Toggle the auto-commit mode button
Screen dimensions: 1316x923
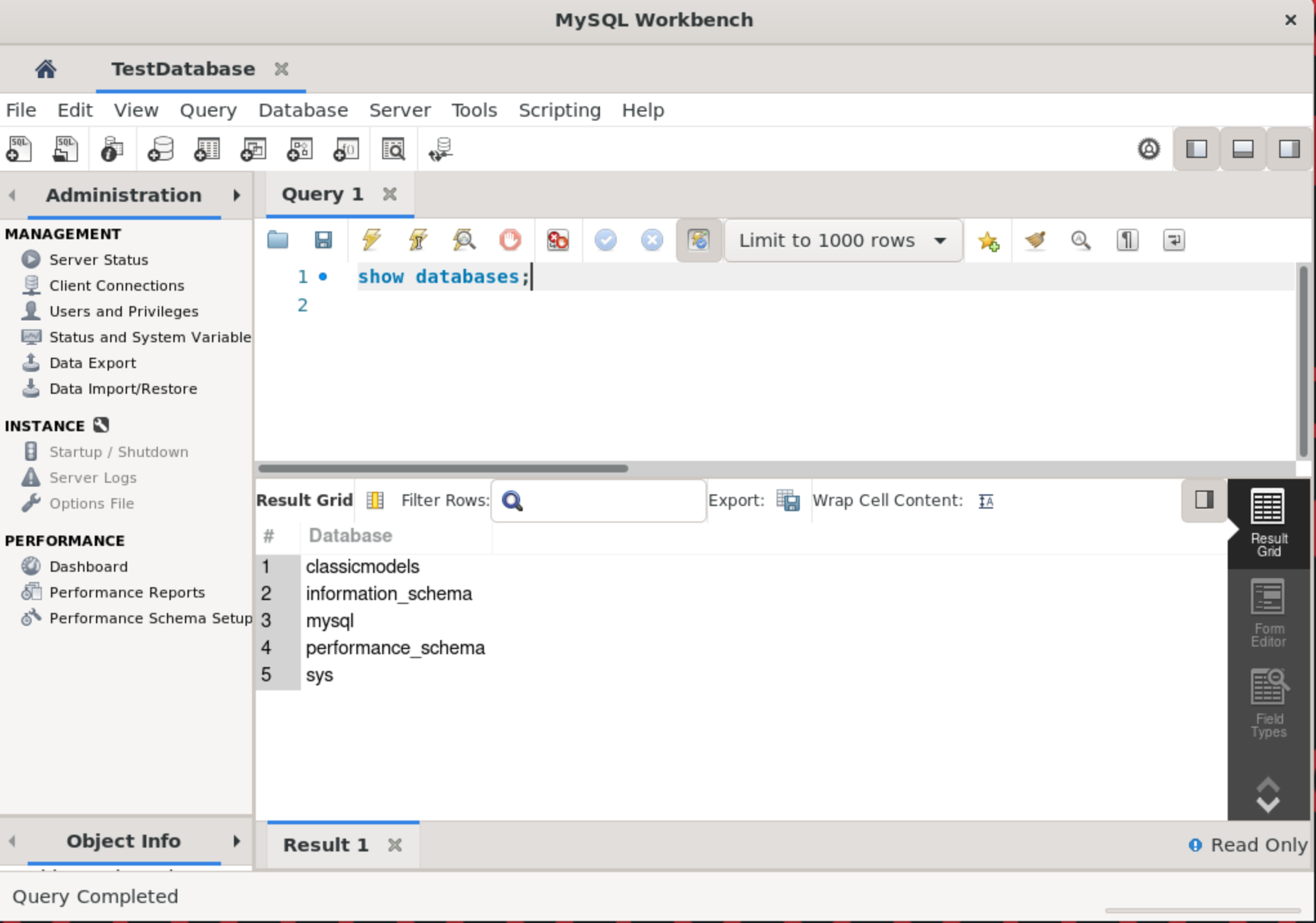(699, 240)
